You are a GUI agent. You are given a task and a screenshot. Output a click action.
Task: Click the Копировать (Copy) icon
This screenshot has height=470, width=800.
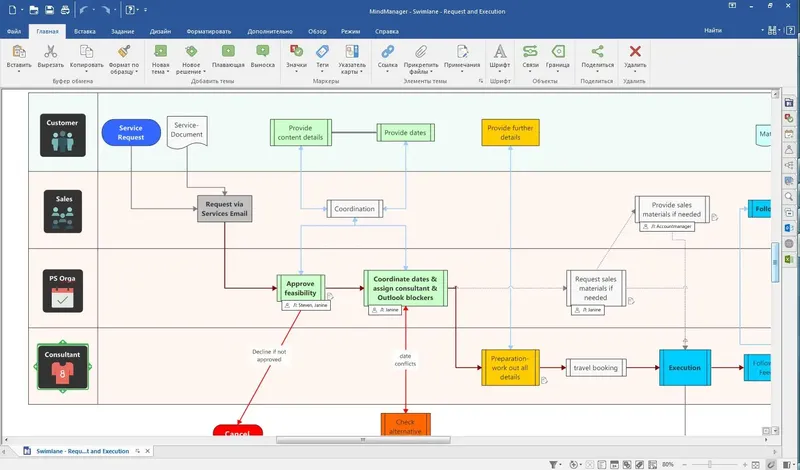[86, 52]
